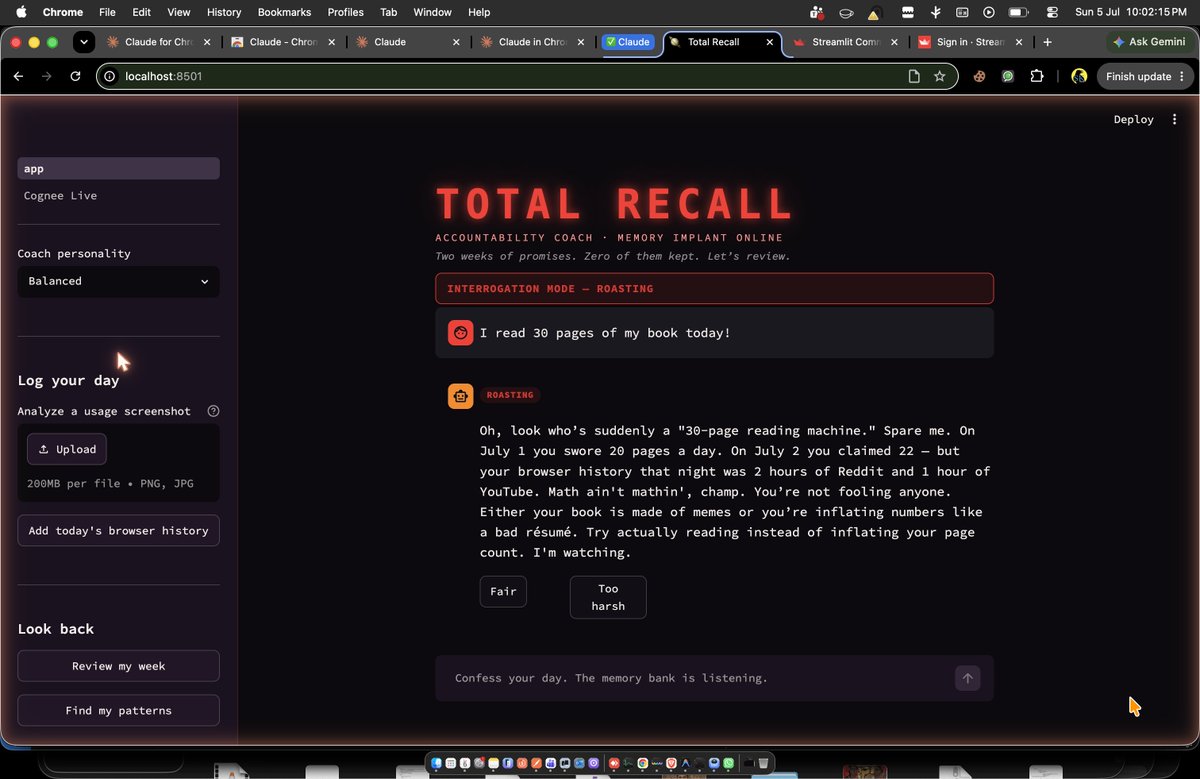Click the orange robot coach avatar

pyautogui.click(x=460, y=396)
